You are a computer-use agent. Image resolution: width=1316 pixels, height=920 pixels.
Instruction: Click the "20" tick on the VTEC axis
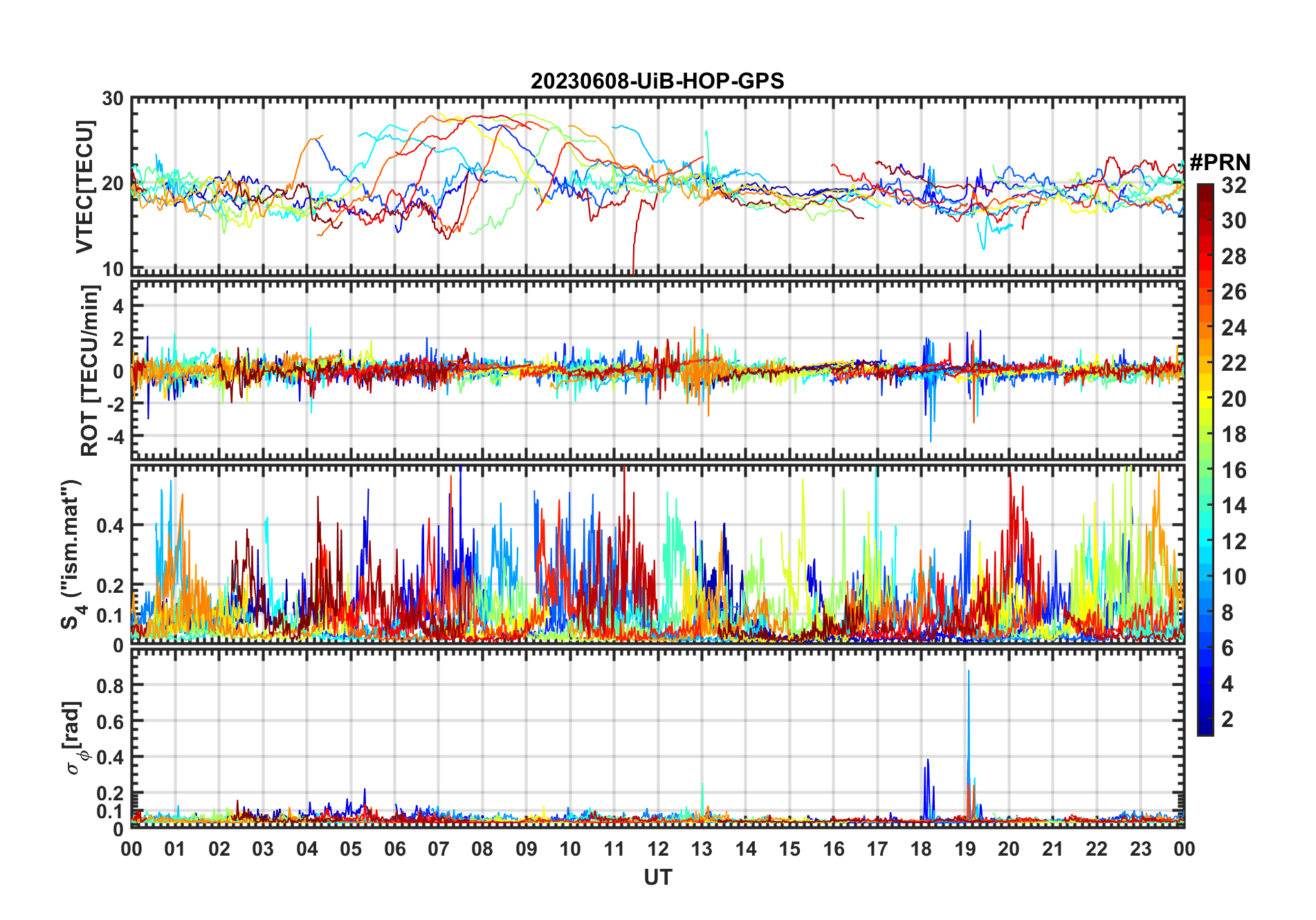[x=113, y=184]
